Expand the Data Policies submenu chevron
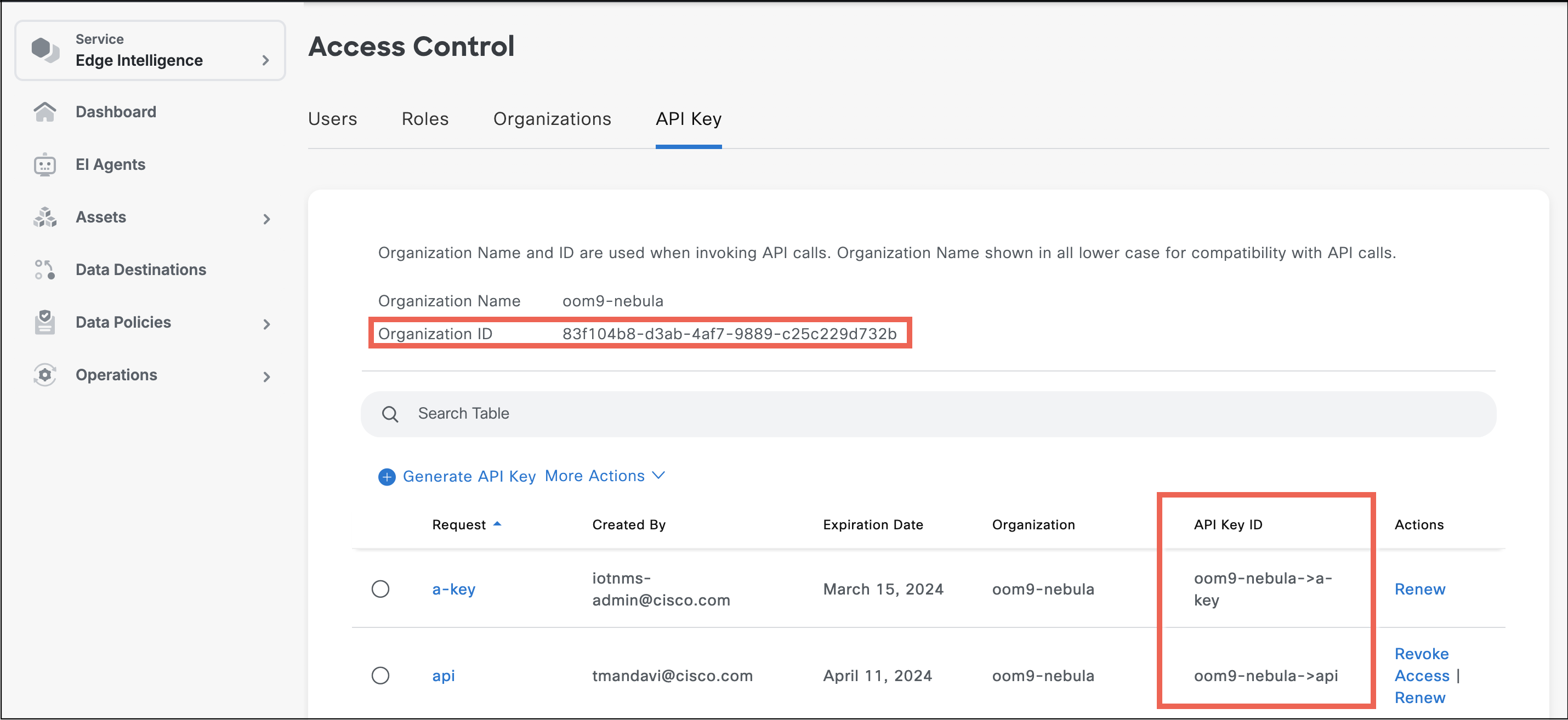Viewport: 1568px width, 720px height. pyautogui.click(x=266, y=324)
